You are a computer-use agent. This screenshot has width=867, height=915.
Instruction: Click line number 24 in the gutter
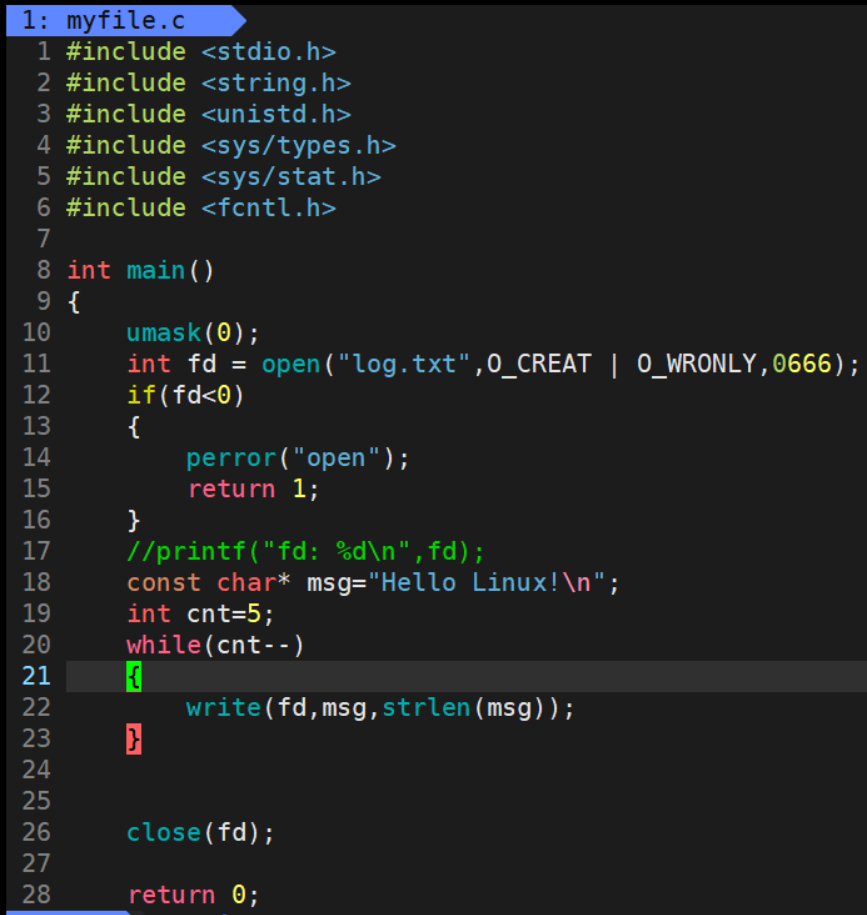click(36, 770)
